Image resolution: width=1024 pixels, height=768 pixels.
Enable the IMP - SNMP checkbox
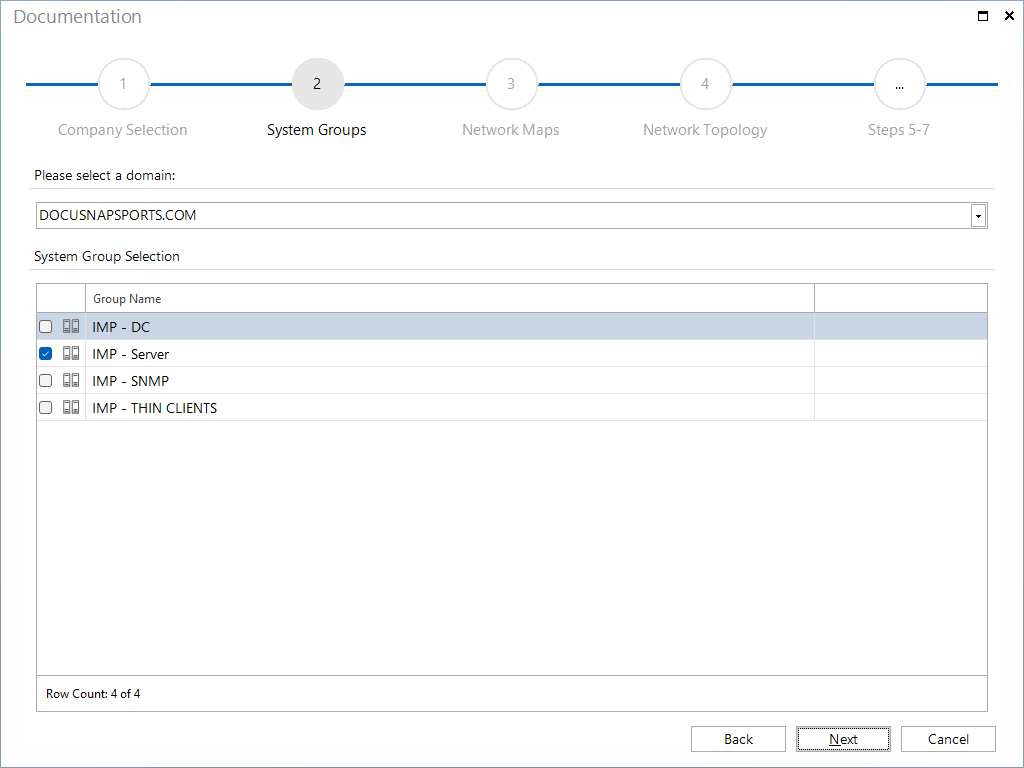pyautogui.click(x=46, y=380)
